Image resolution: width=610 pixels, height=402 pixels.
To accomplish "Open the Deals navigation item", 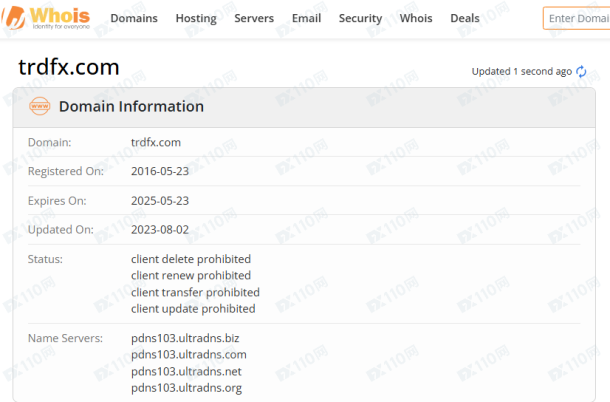I will (465, 18).
